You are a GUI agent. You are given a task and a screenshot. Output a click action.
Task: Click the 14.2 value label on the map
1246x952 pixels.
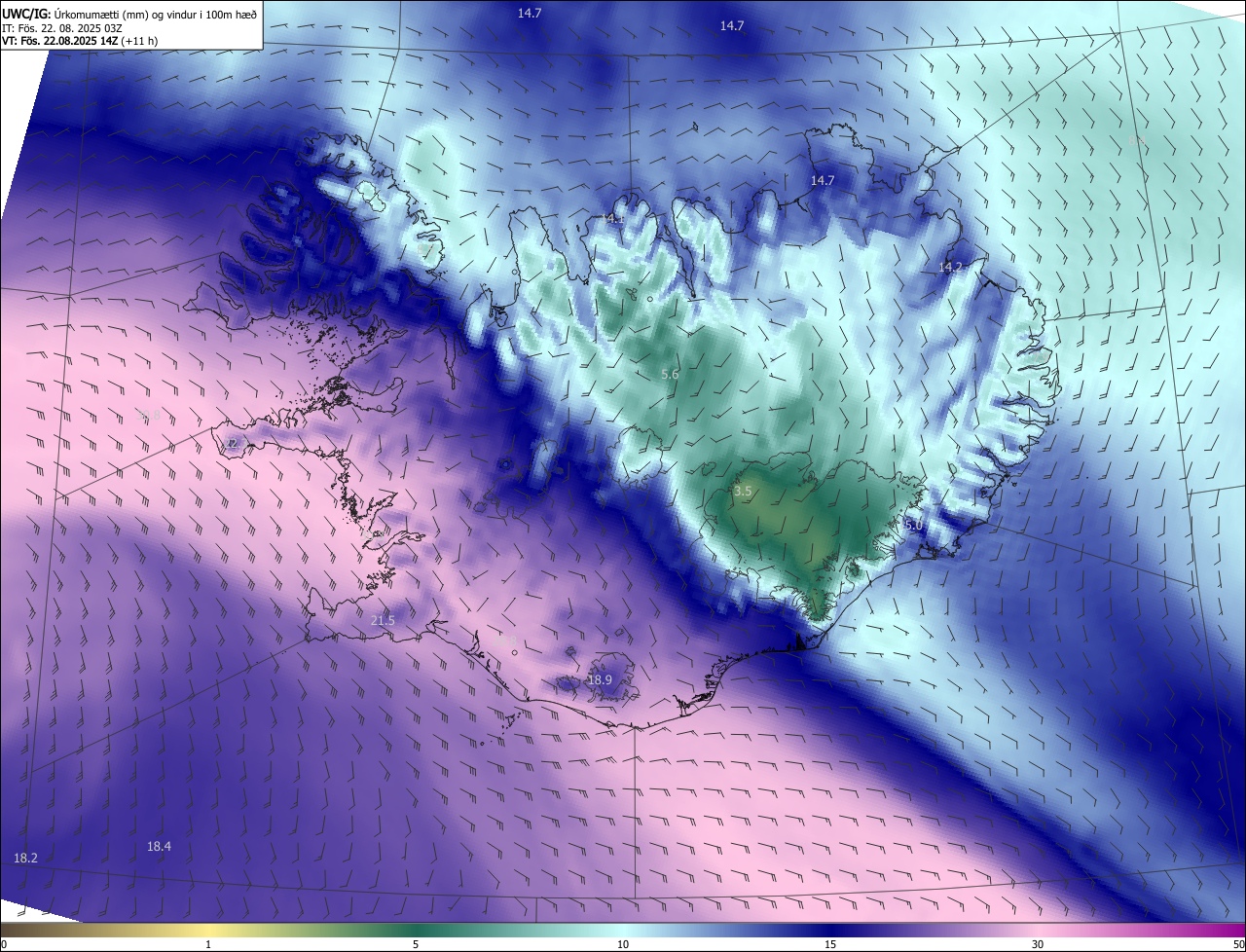(x=950, y=267)
